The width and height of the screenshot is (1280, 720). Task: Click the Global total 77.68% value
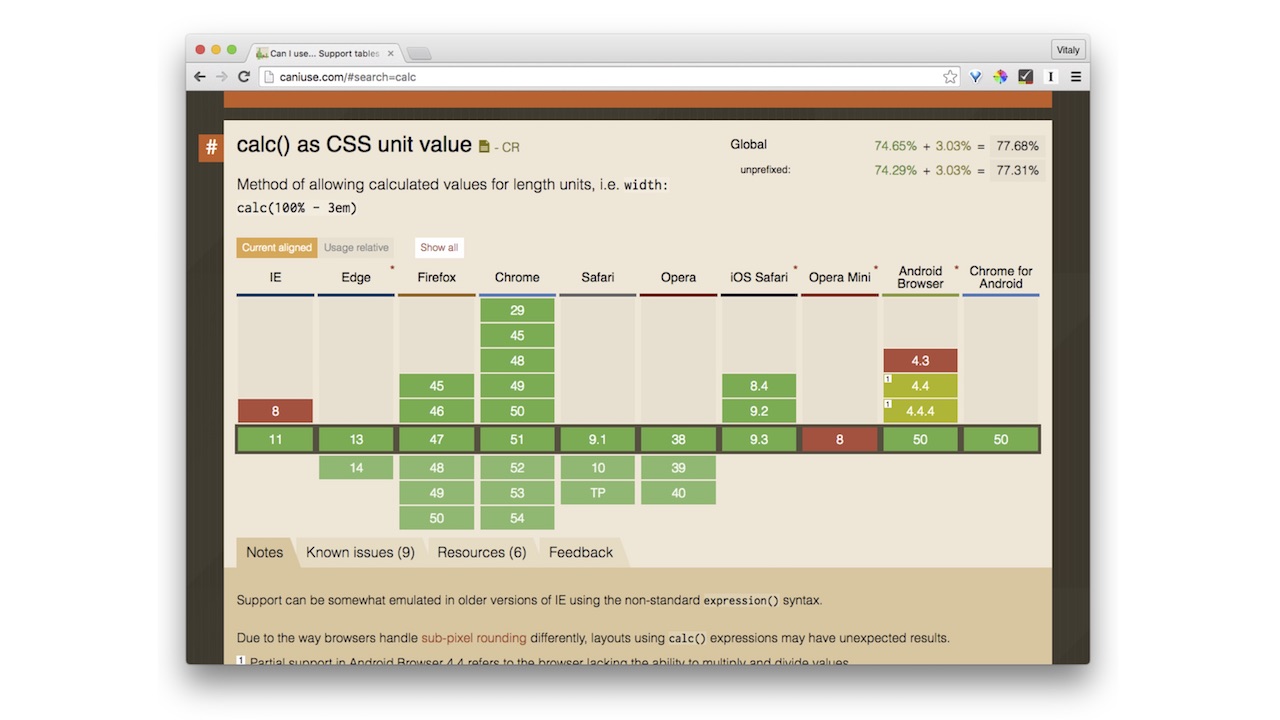(x=1018, y=146)
